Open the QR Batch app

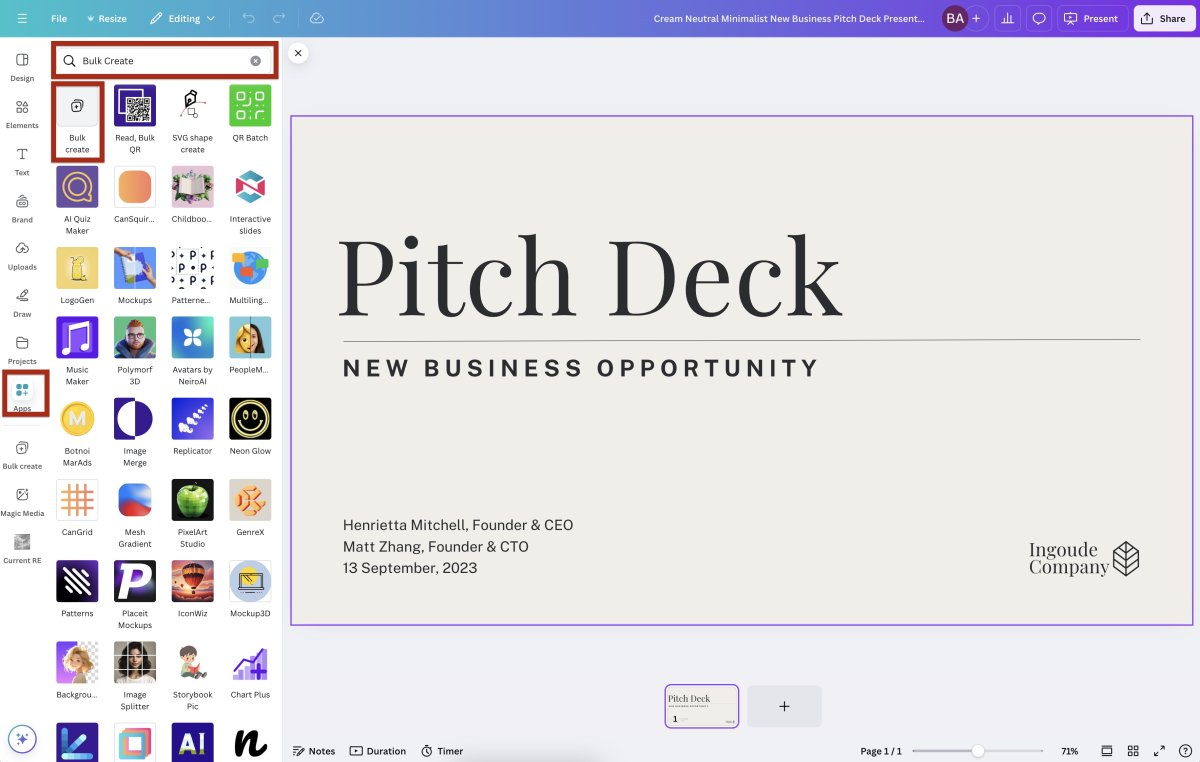250,106
